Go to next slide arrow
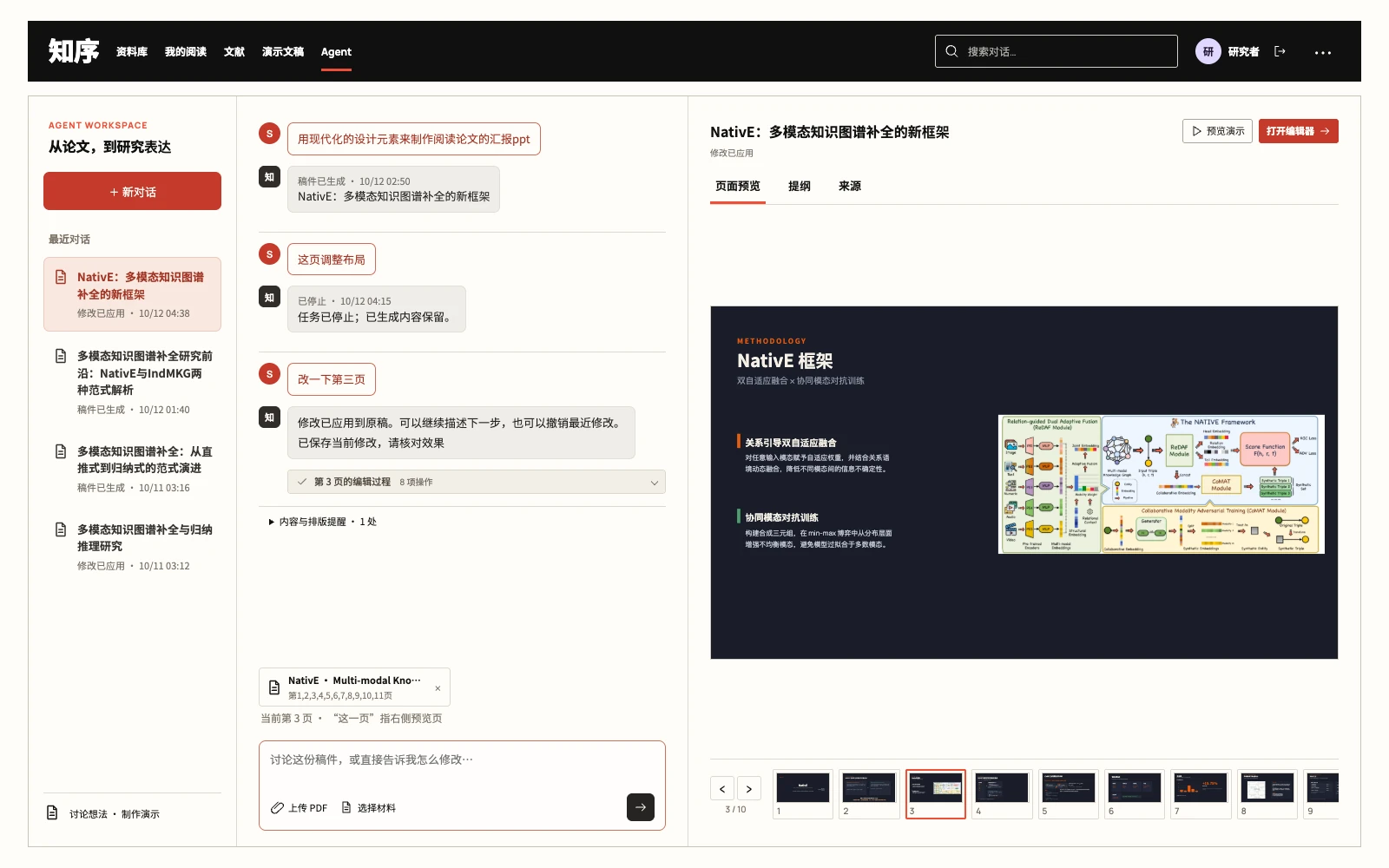1389x868 pixels. click(x=749, y=788)
